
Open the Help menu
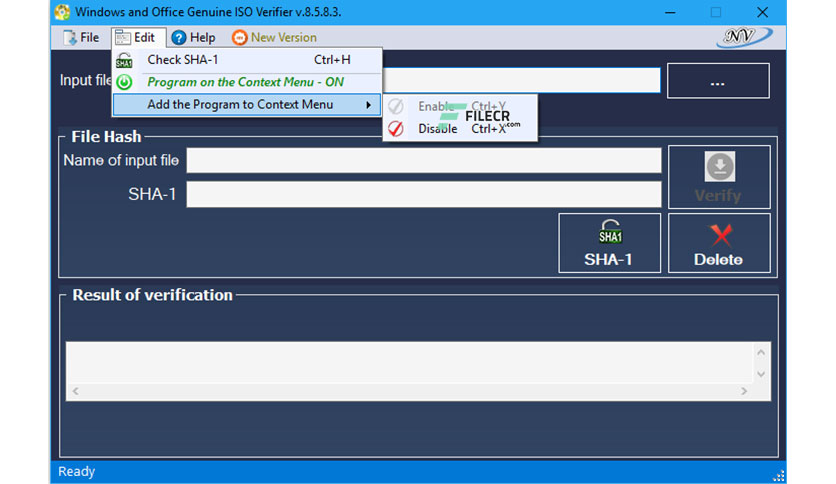pyautogui.click(x=193, y=37)
